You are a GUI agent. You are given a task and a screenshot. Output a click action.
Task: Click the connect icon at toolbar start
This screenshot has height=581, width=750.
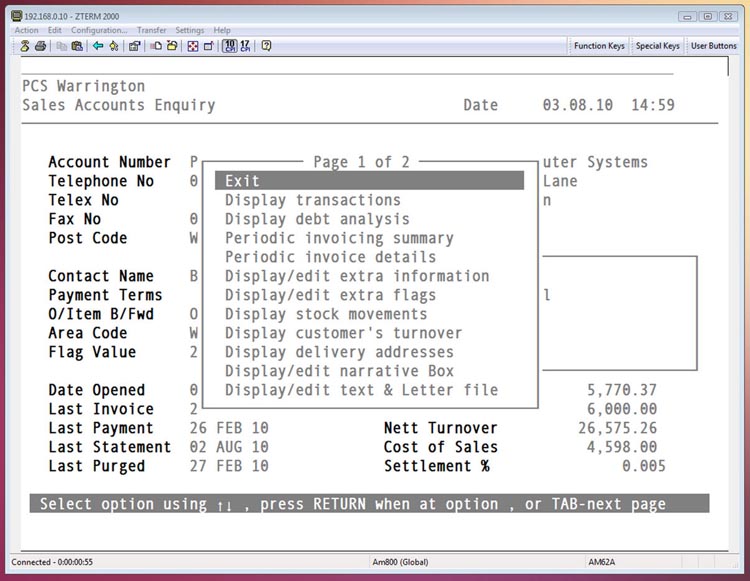pos(24,46)
